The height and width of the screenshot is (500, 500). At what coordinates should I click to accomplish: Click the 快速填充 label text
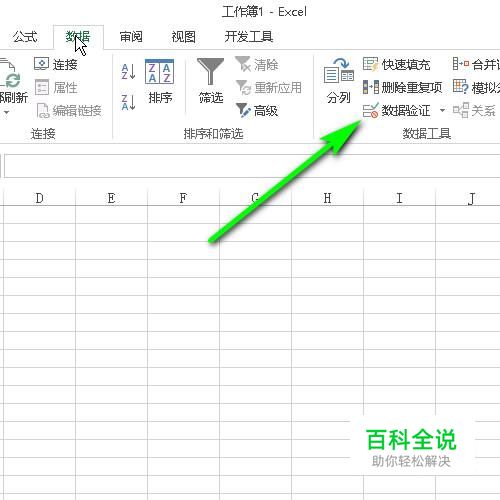pos(406,64)
